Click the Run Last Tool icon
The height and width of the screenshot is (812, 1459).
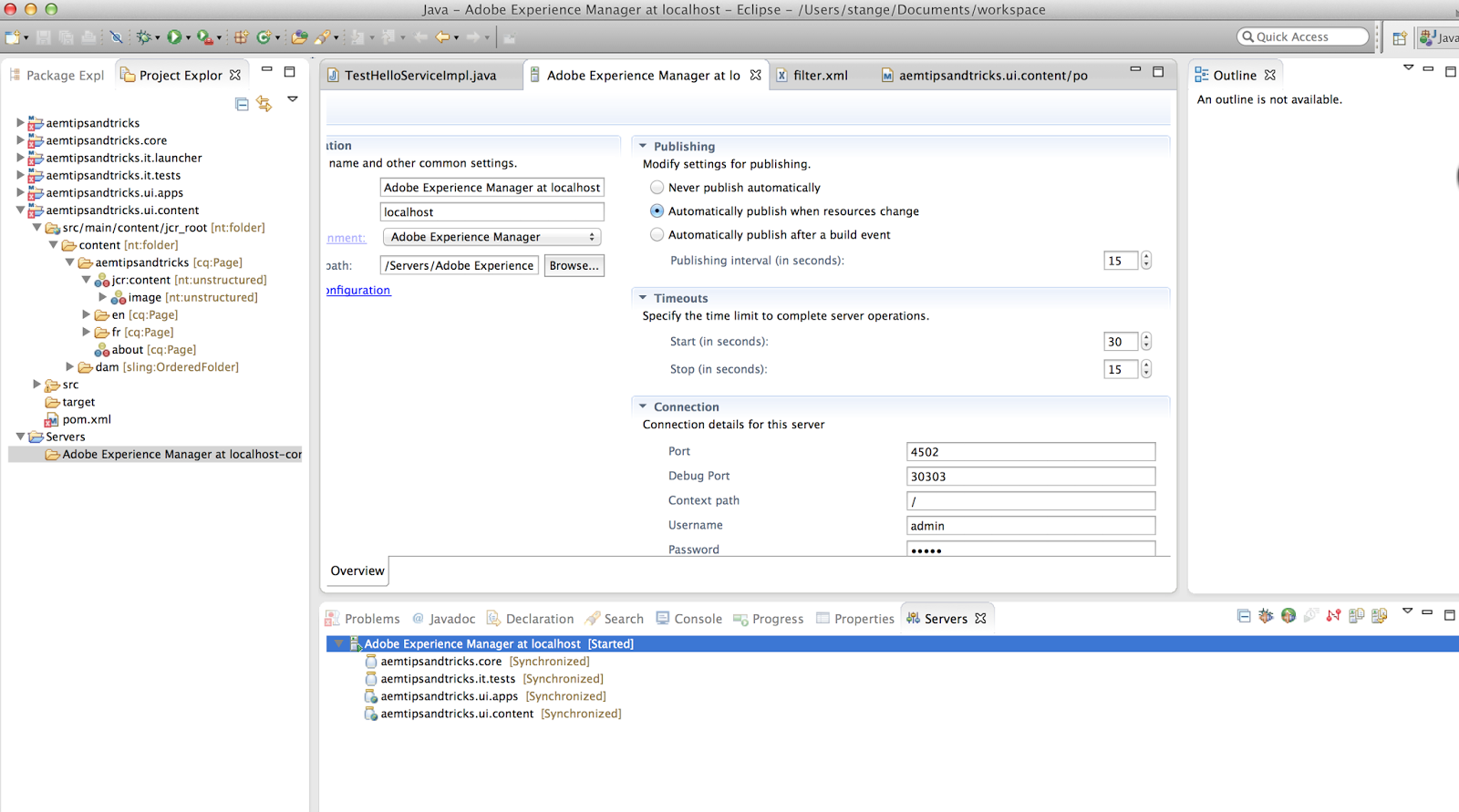click(205, 37)
